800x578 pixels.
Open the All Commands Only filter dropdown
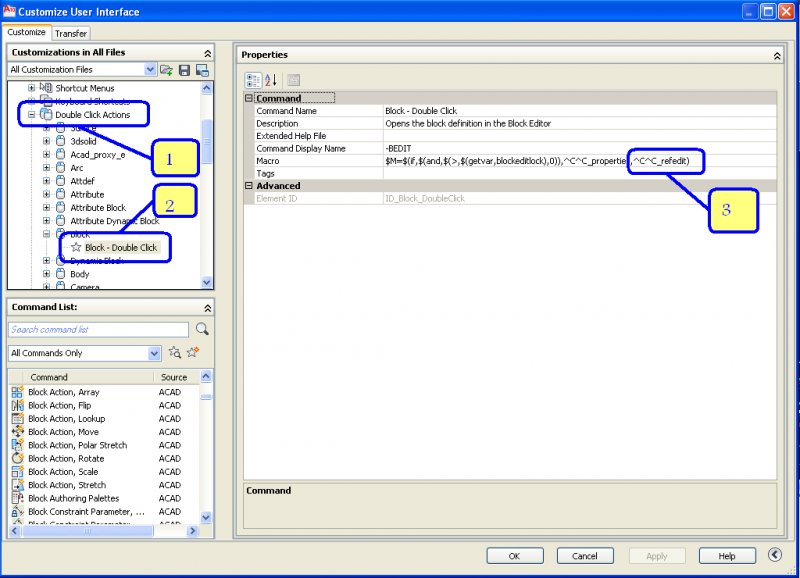(154, 353)
